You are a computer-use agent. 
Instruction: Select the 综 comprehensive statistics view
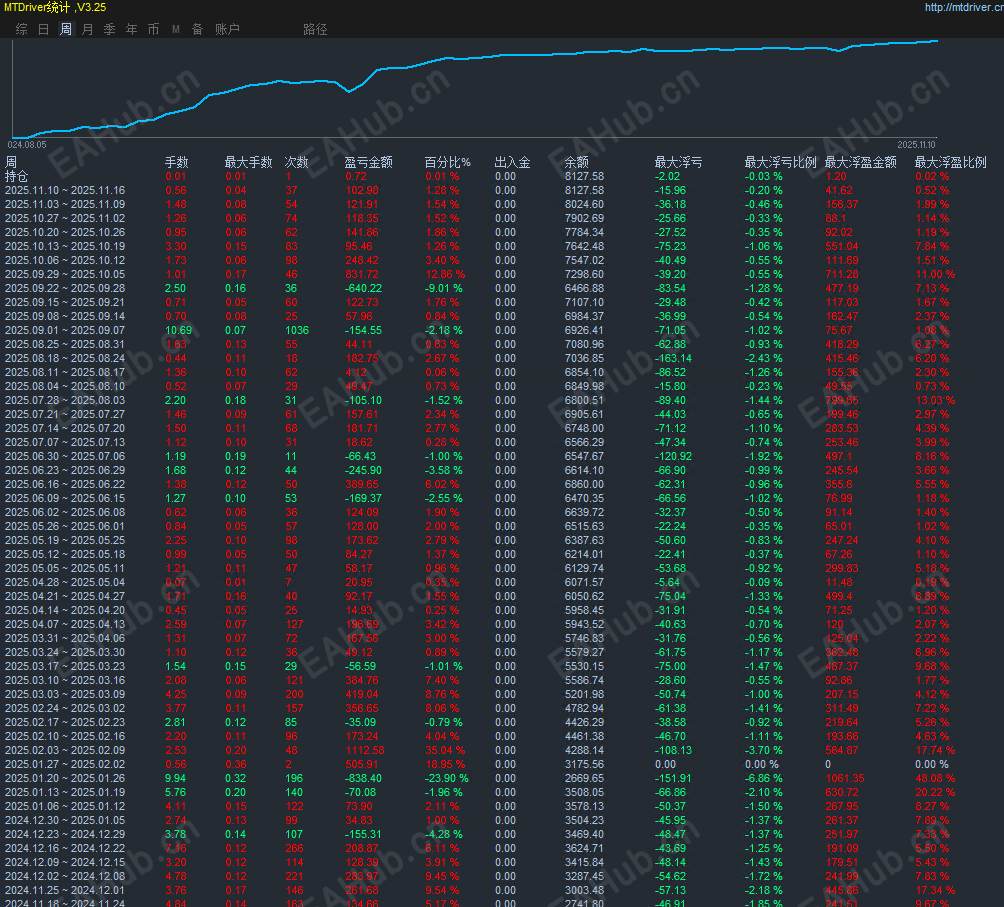(20, 29)
